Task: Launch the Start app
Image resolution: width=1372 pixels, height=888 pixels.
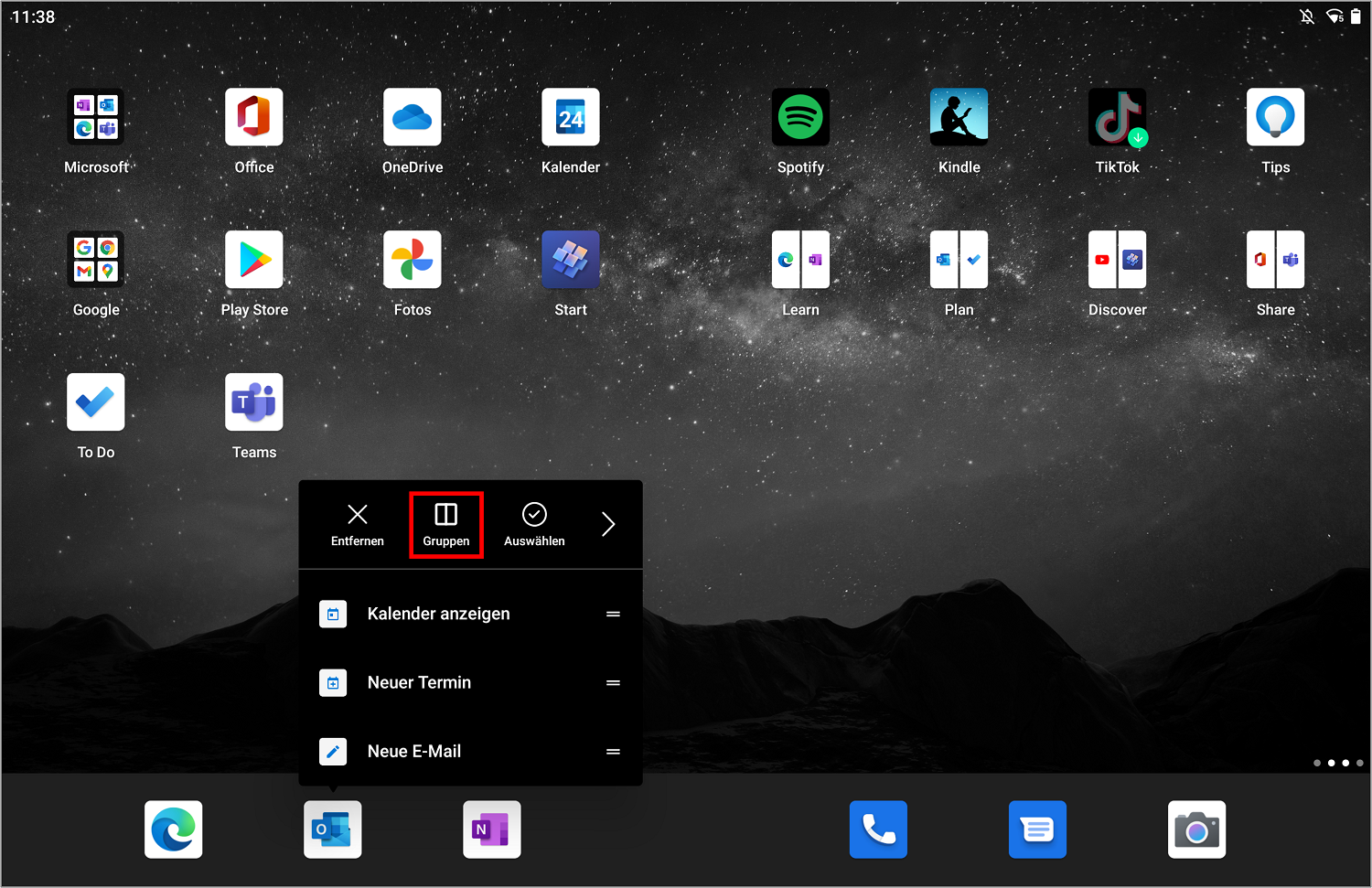Action: point(571,260)
